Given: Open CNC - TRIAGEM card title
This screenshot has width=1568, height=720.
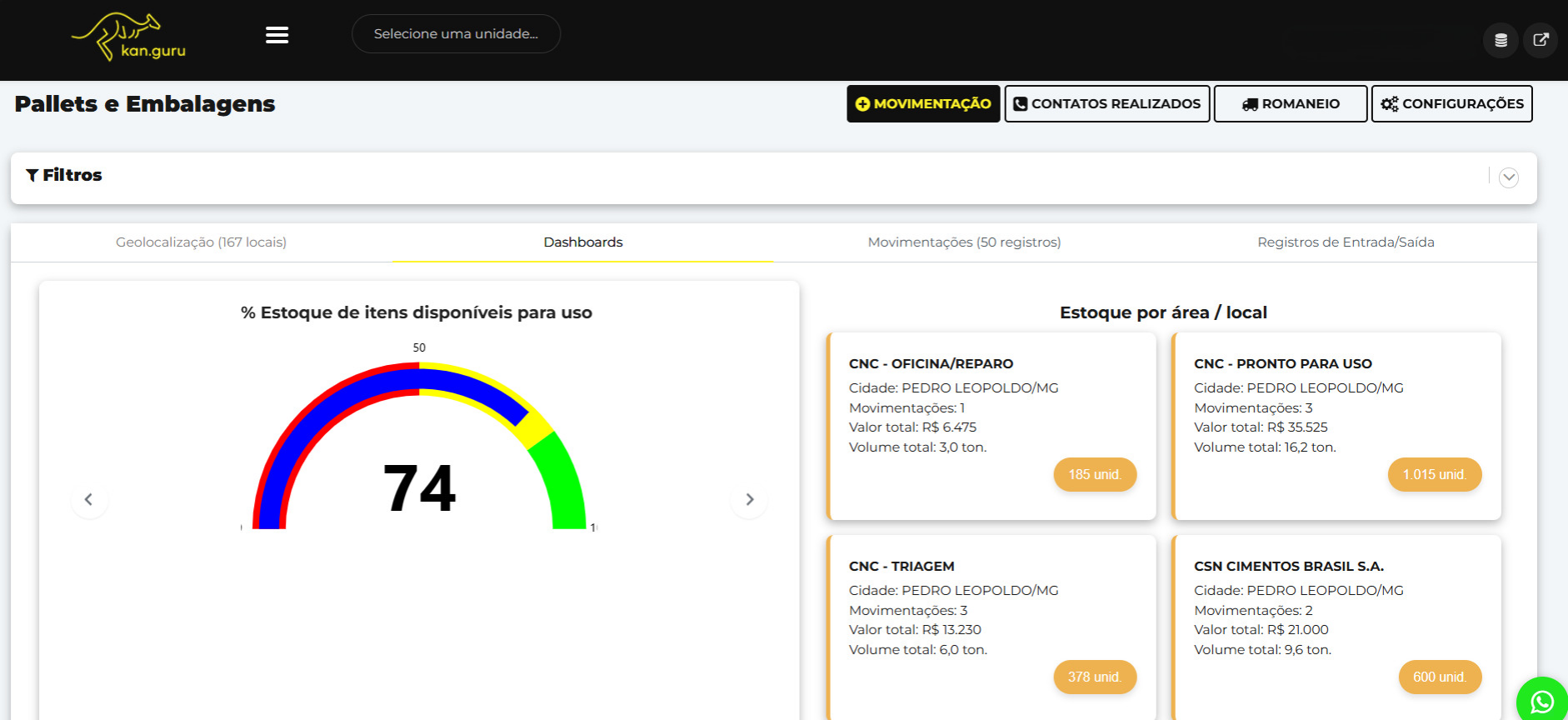Looking at the screenshot, I should click(901, 566).
